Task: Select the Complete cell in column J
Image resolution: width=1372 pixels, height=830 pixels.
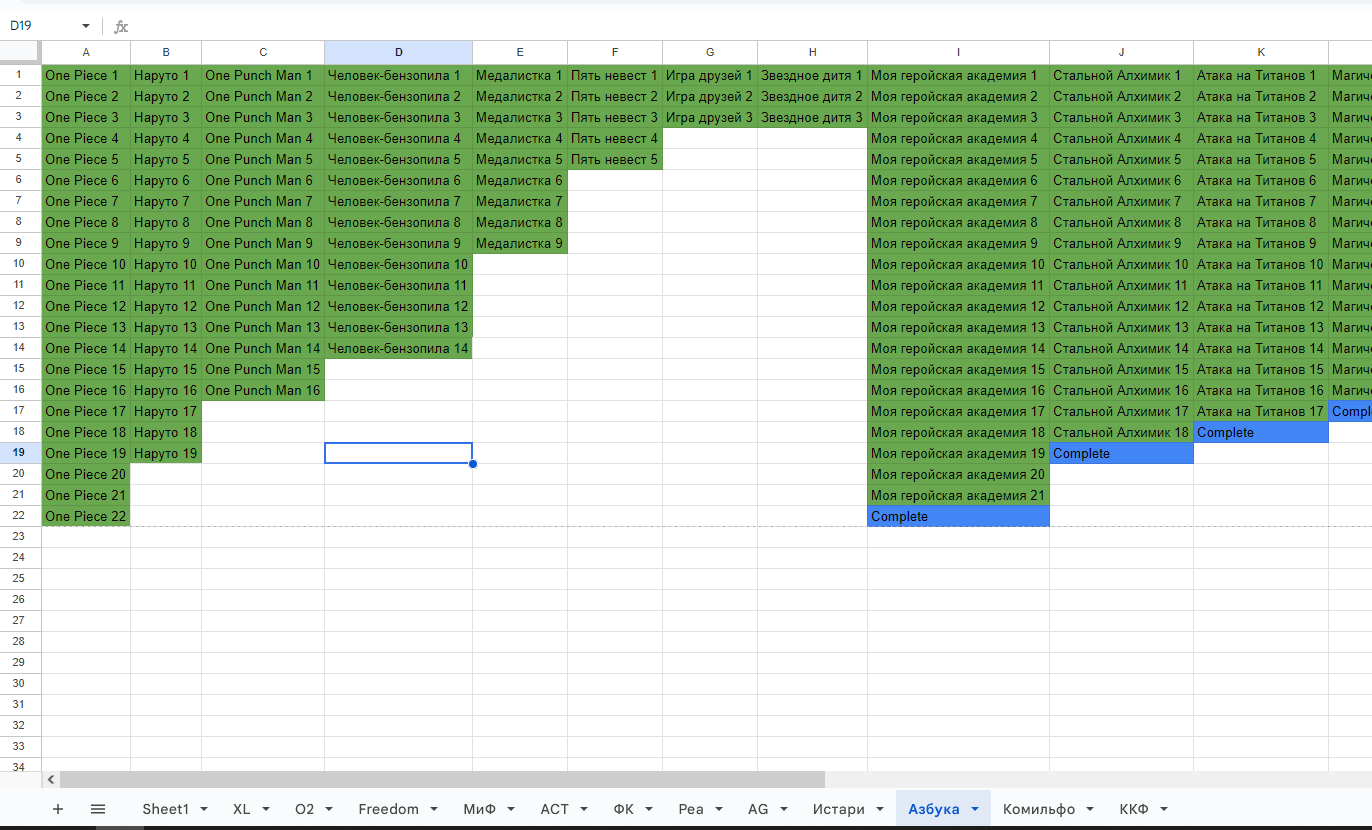Action: pos(1121,453)
